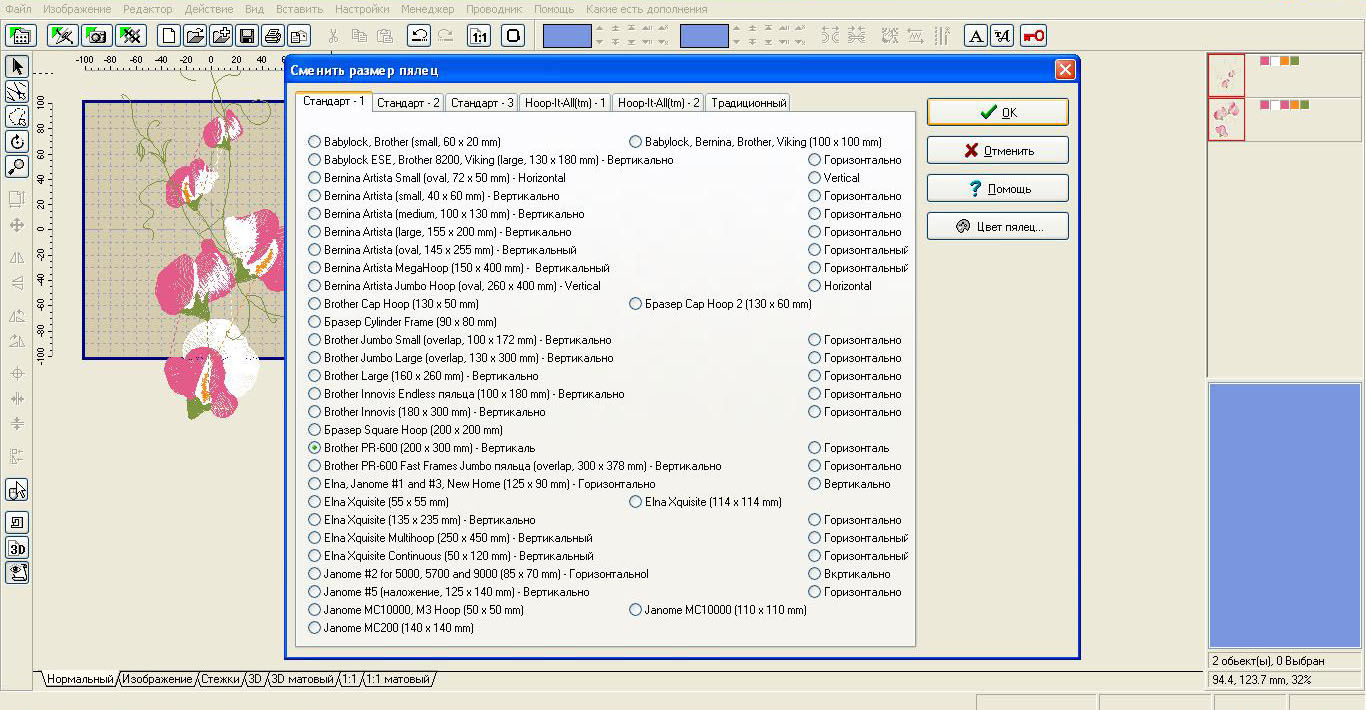Switch to the Изображение view tab
The image size is (1366, 710).
click(x=158, y=679)
